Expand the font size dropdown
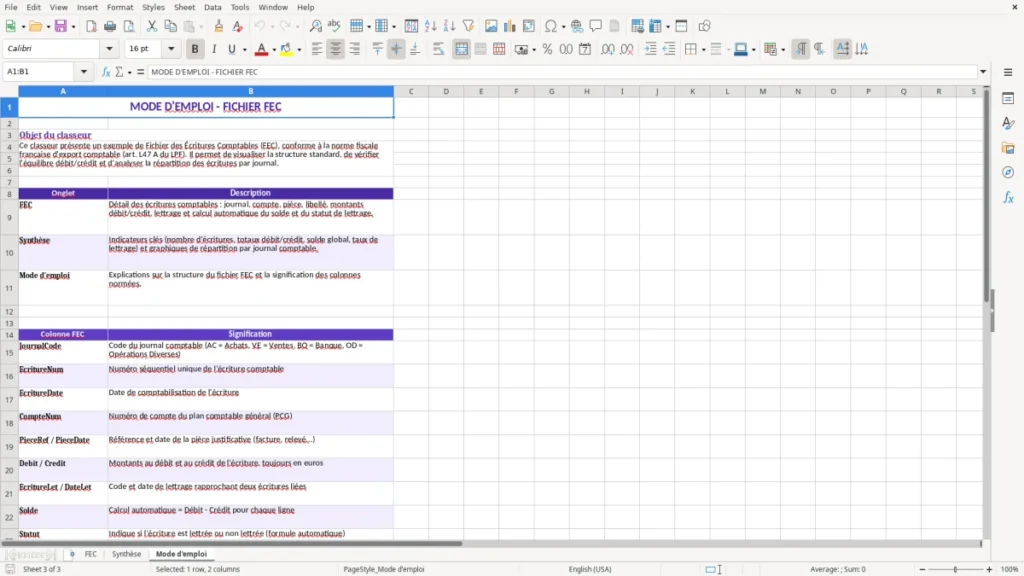This screenshot has width=1024, height=576. pyautogui.click(x=171, y=48)
